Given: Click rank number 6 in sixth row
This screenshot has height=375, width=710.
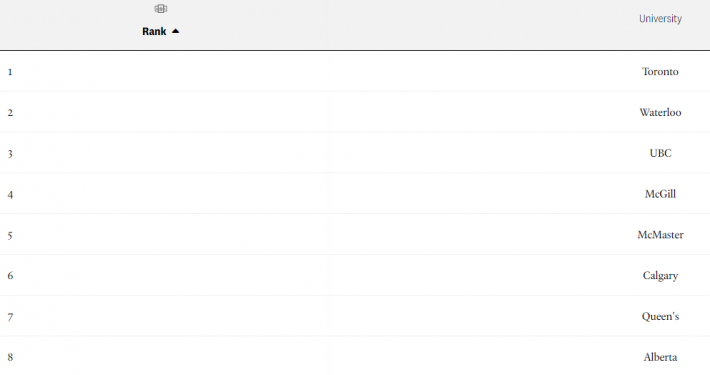Looking at the screenshot, I should pos(10,275).
